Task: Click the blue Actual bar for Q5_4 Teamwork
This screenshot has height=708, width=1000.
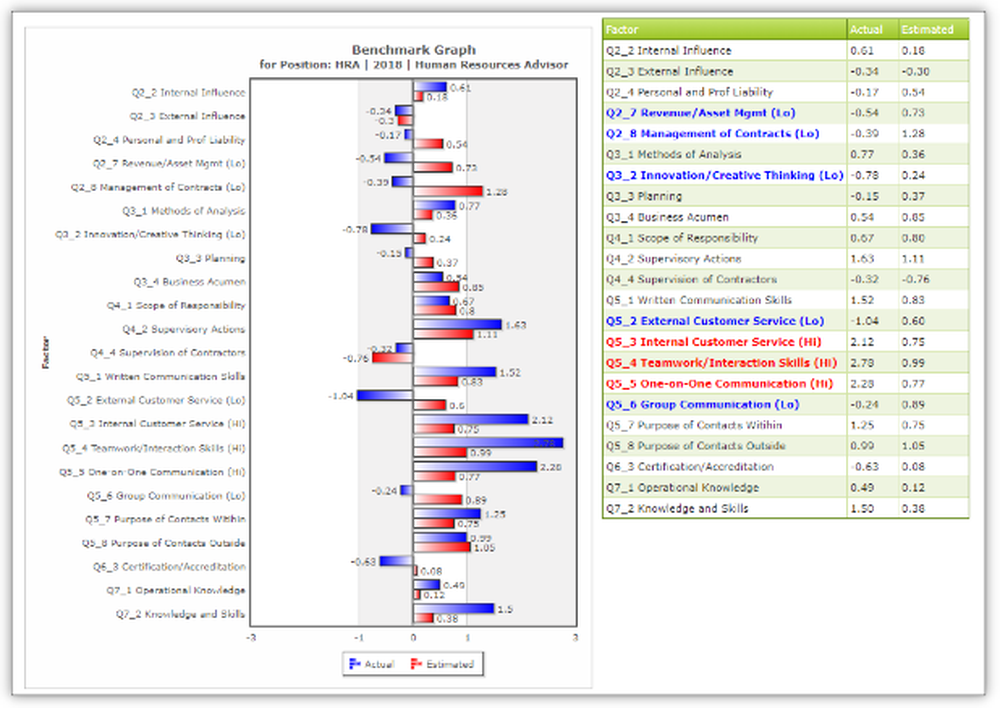Action: (x=488, y=443)
